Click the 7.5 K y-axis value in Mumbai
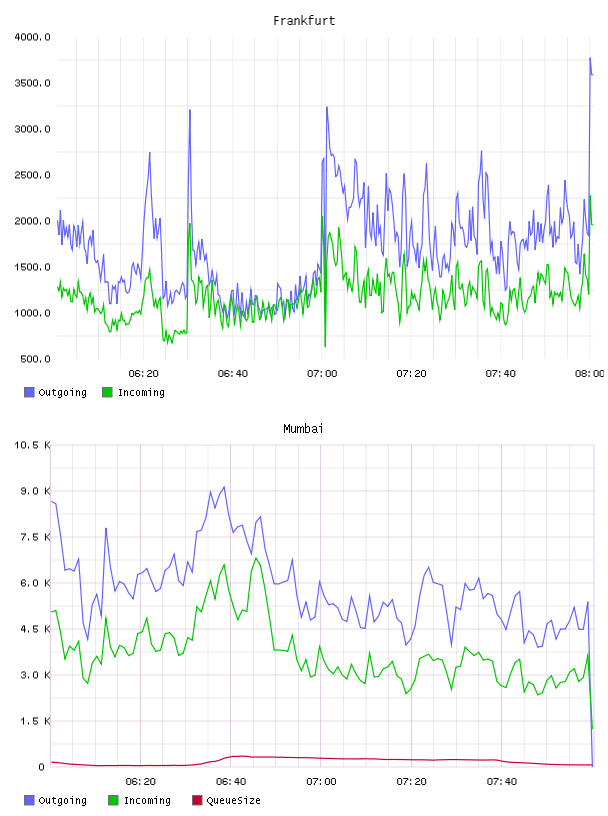608x816 pixels. point(35,537)
